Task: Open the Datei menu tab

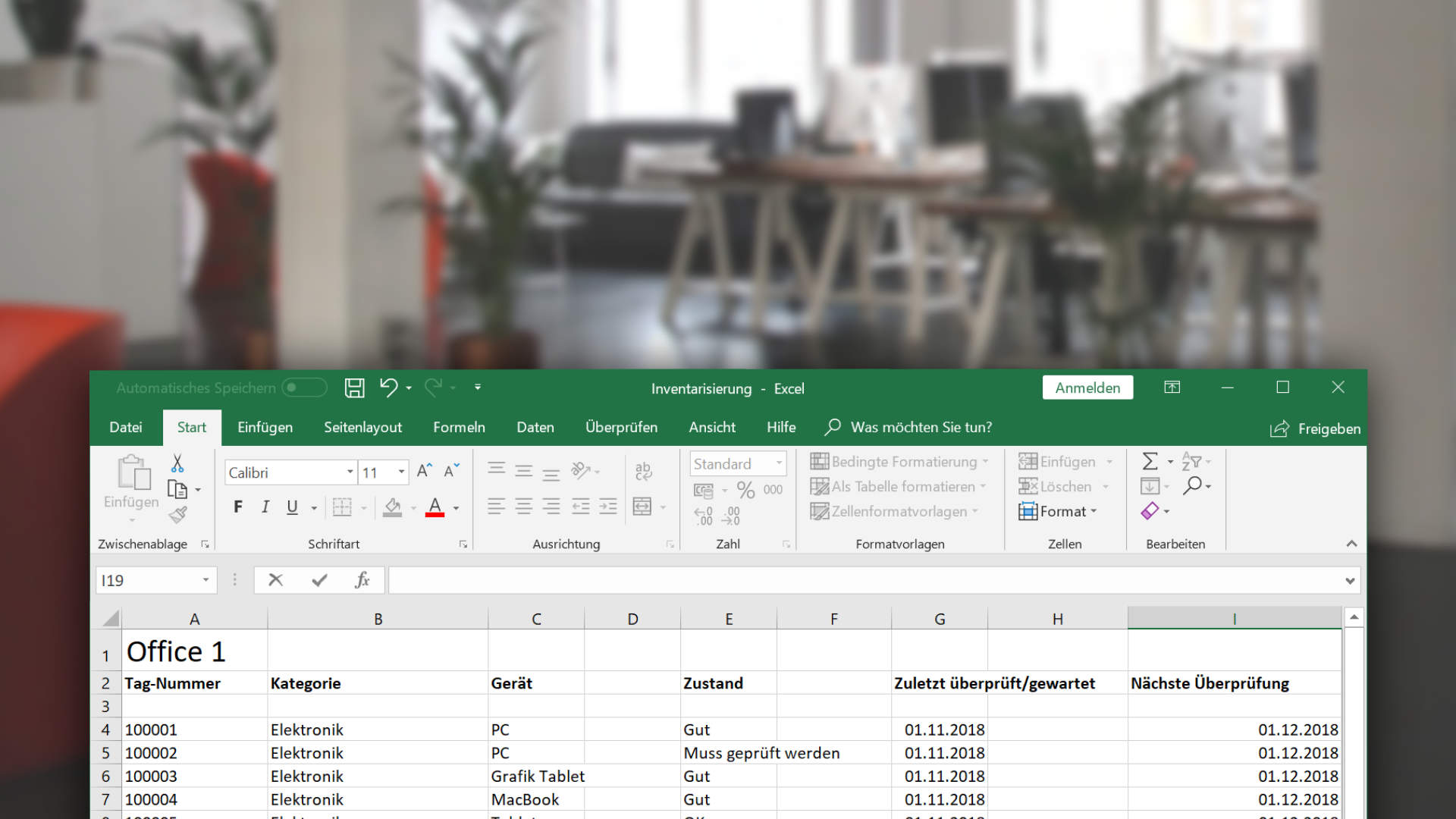Action: tap(125, 427)
